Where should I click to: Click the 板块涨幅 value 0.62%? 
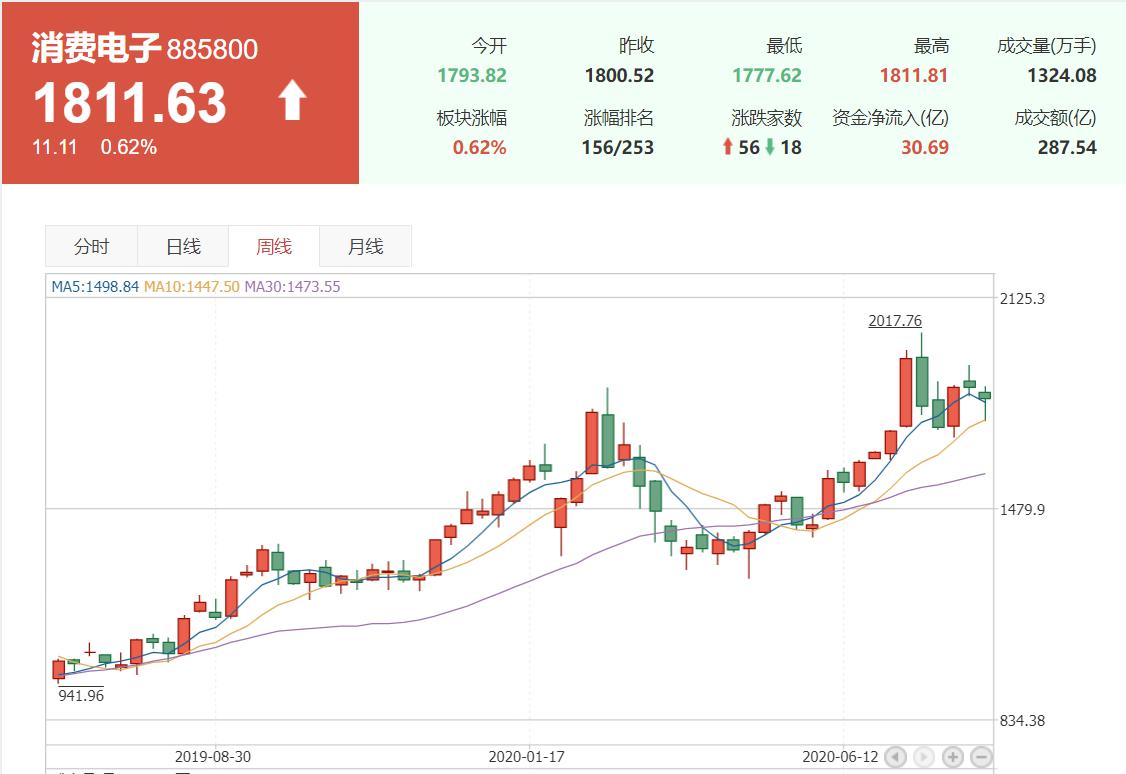pyautogui.click(x=480, y=147)
